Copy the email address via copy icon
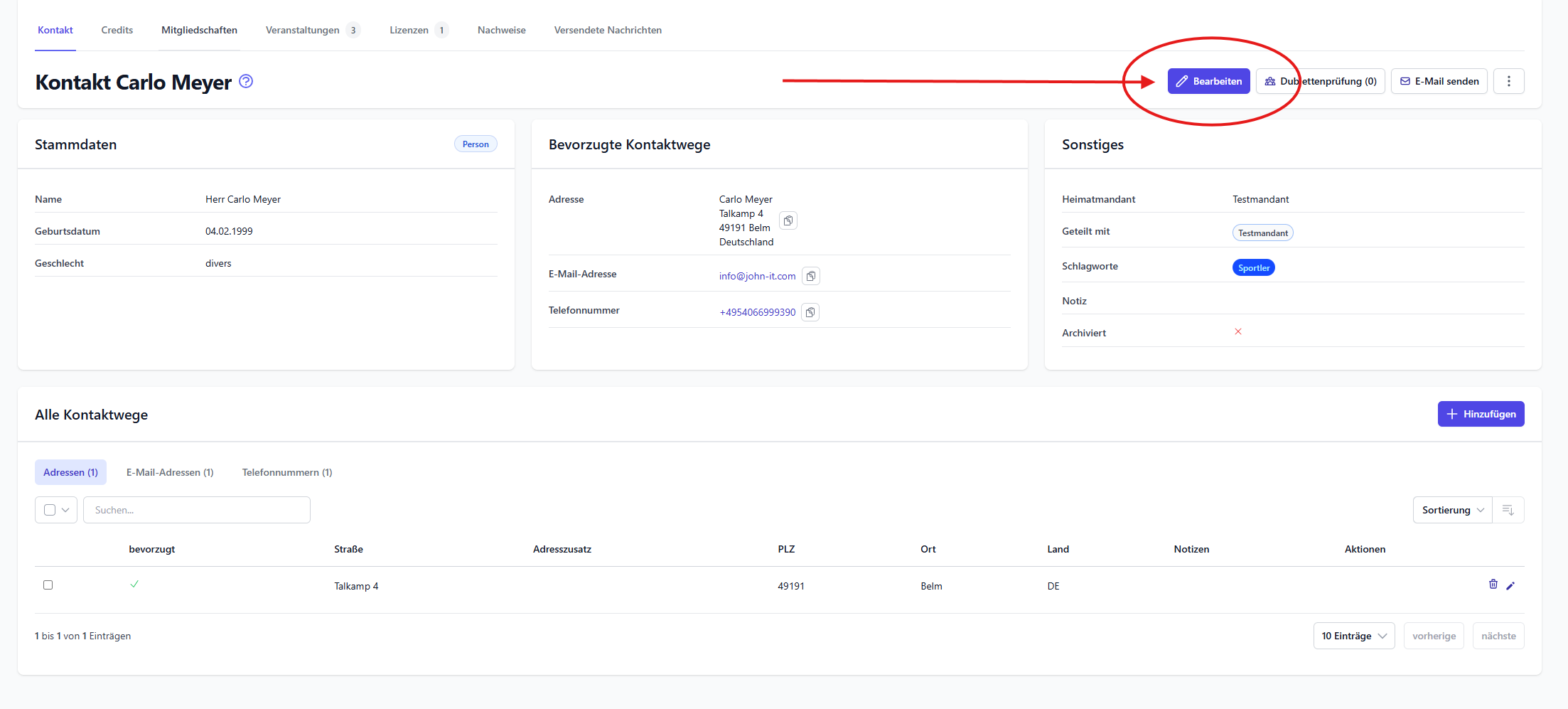The image size is (1568, 709). [x=810, y=276]
